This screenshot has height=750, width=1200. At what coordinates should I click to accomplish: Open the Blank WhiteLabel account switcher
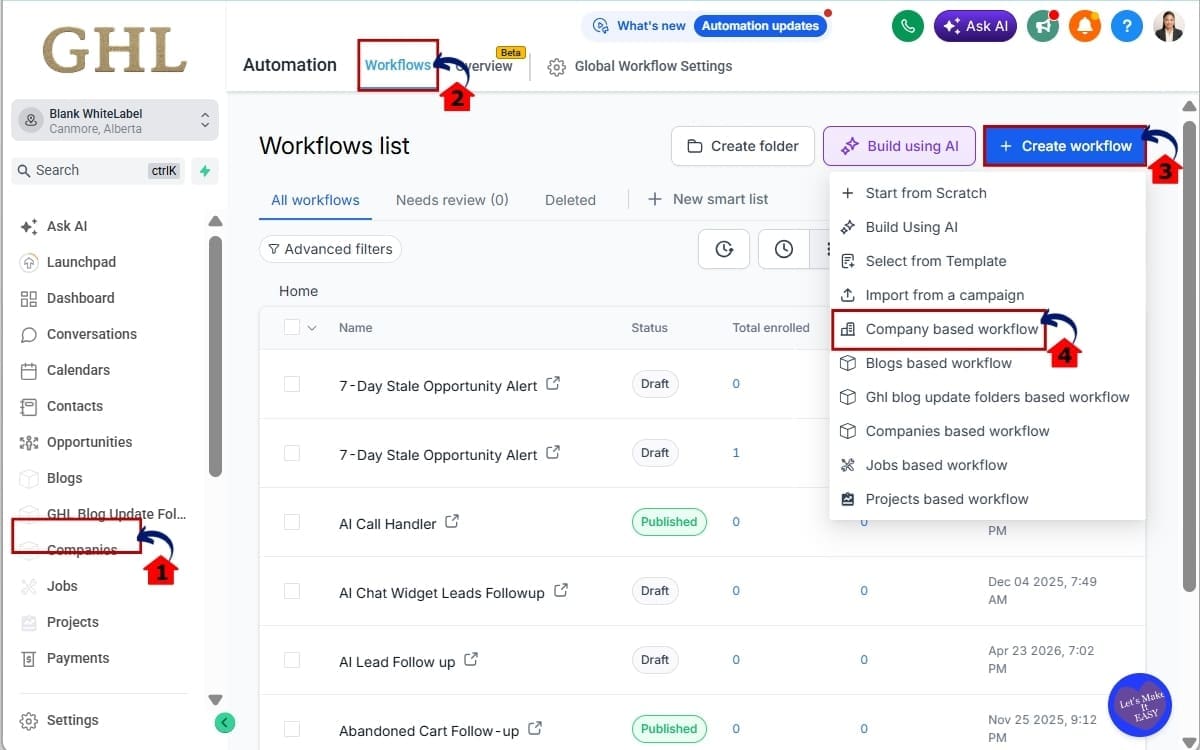click(x=115, y=120)
